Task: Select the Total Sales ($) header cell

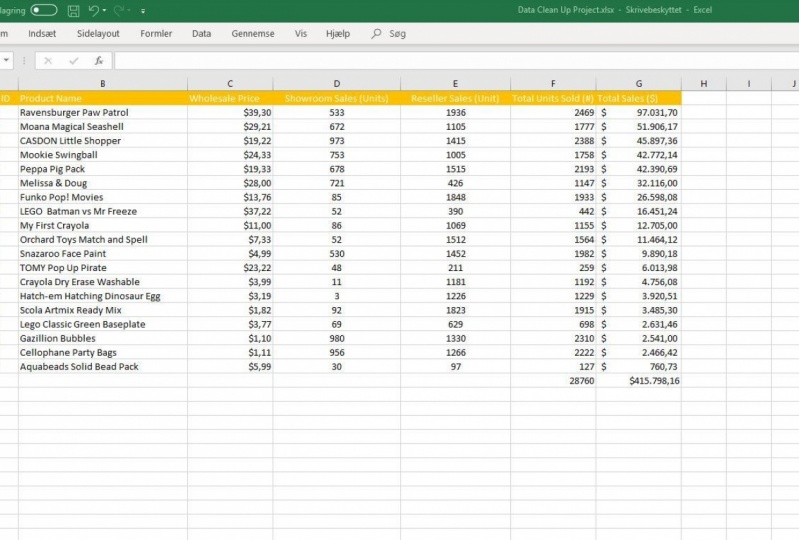Action: [x=638, y=98]
